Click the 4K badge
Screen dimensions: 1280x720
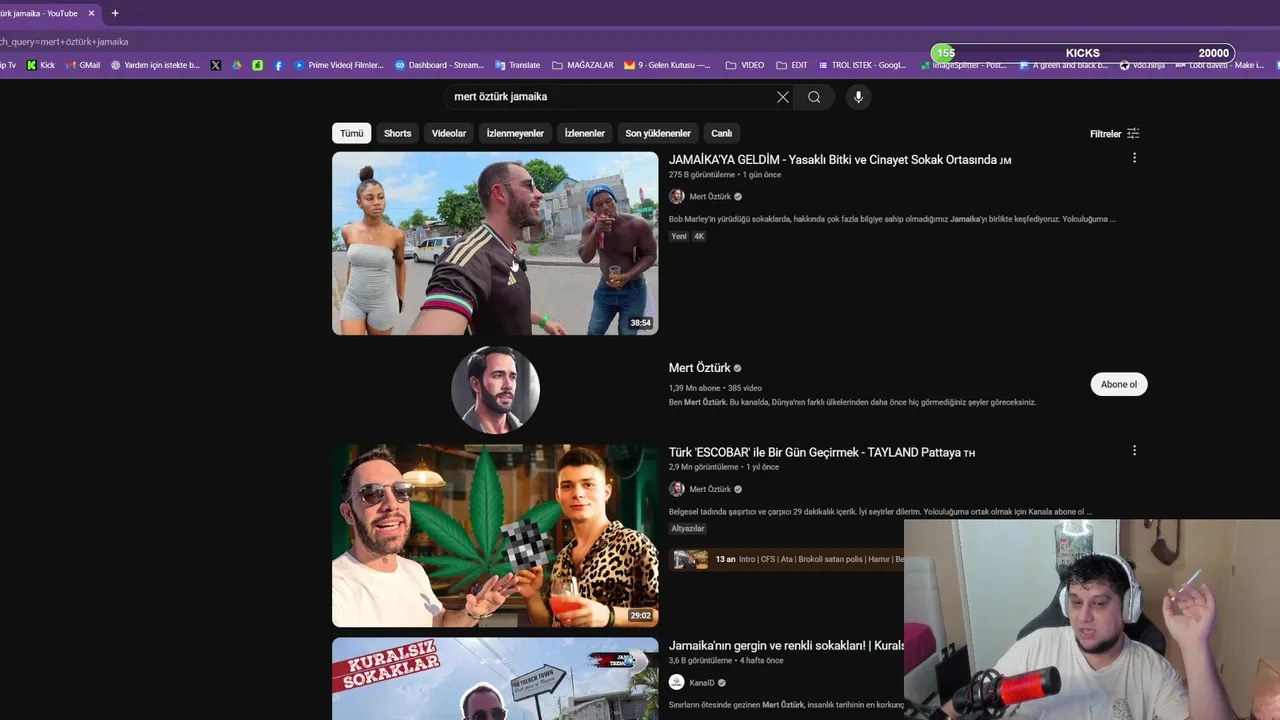point(699,236)
